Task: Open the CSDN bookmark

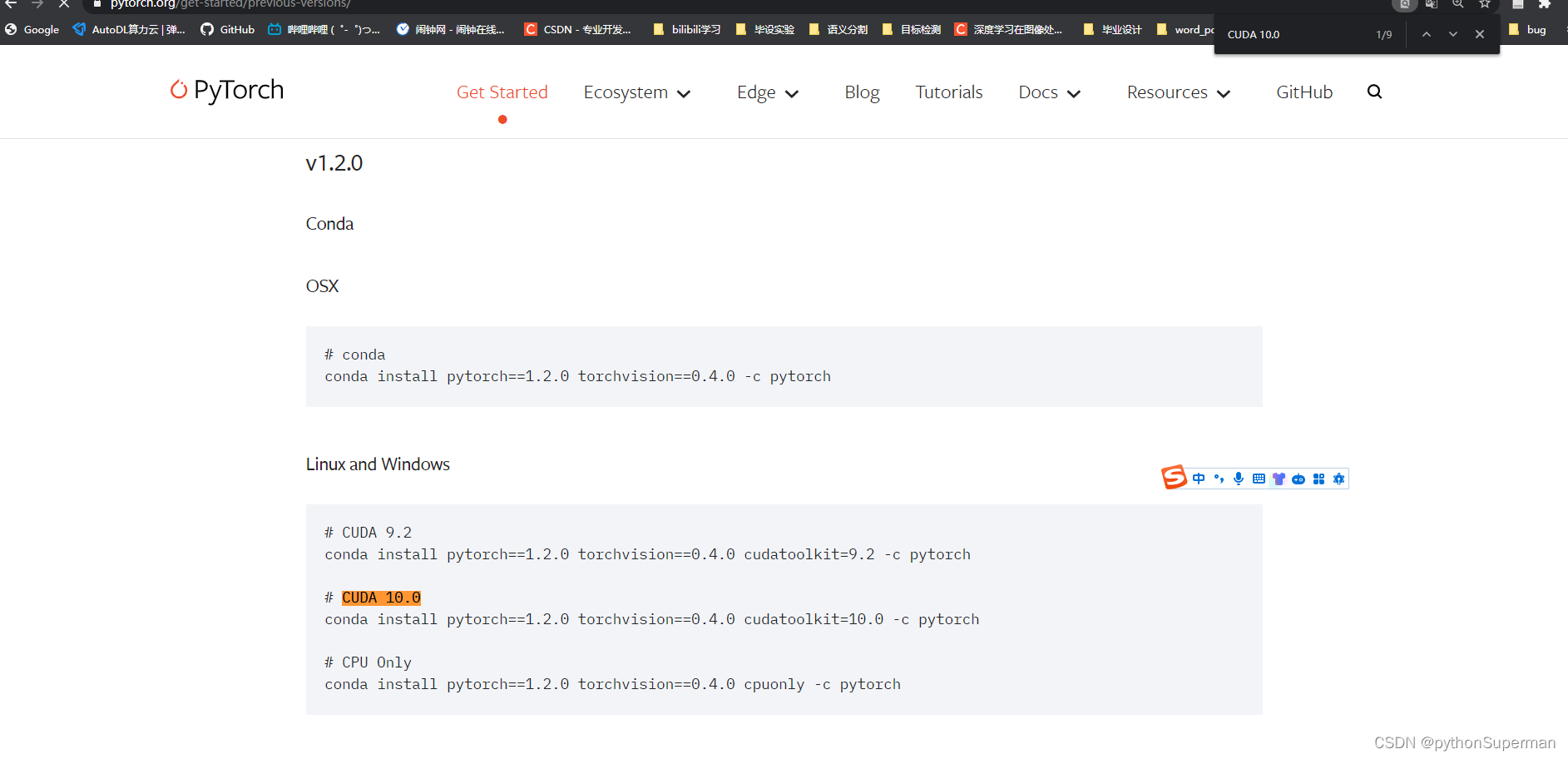Action: [578, 29]
